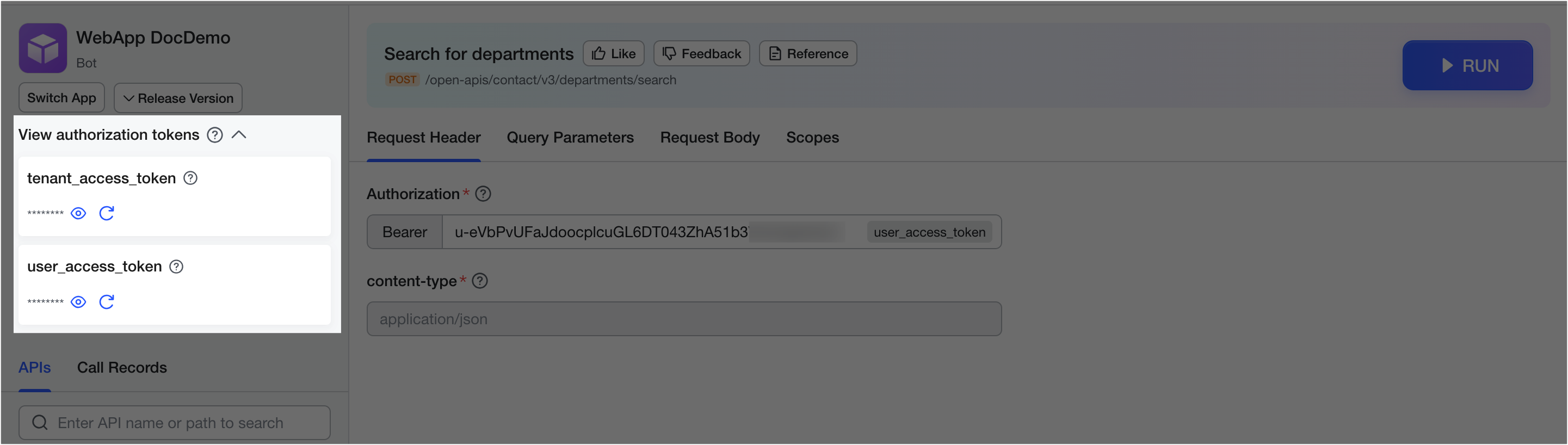Click the API name search field
The image size is (1568, 445).
tap(175, 423)
